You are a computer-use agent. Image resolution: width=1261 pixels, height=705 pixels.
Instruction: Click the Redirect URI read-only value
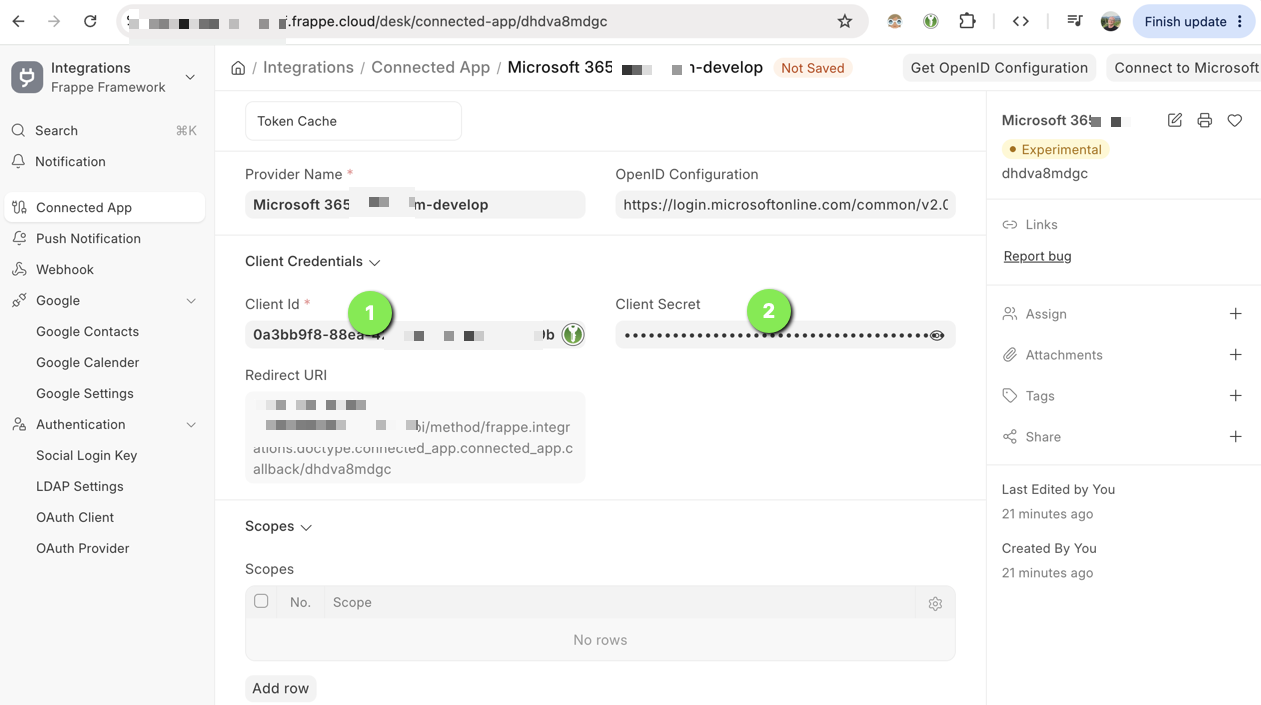pos(415,438)
